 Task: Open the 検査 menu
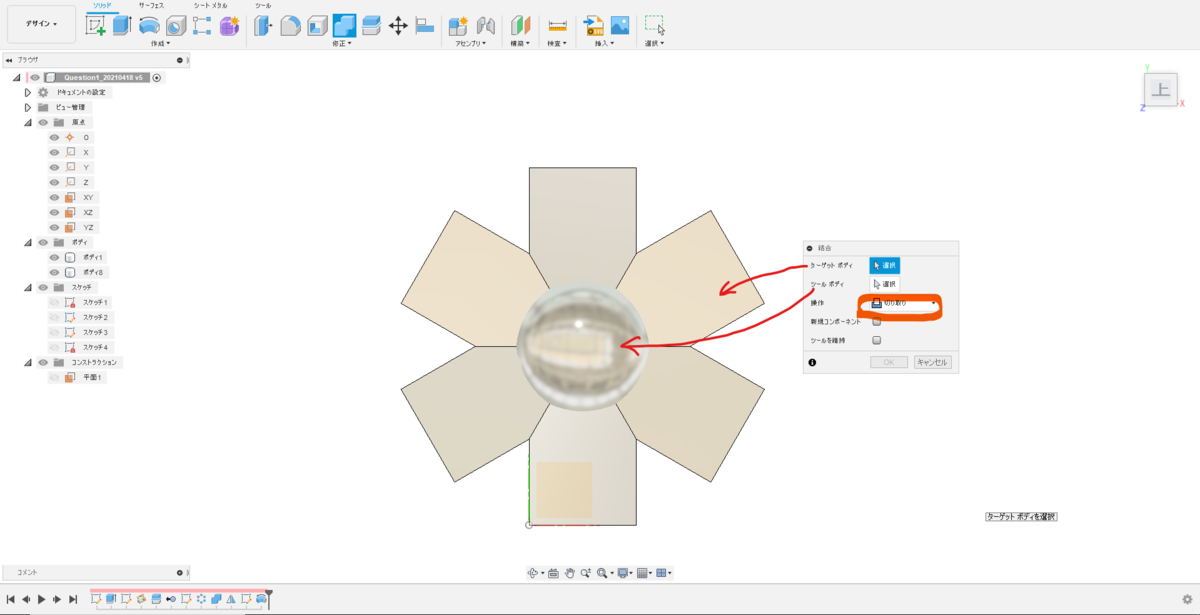(557, 43)
